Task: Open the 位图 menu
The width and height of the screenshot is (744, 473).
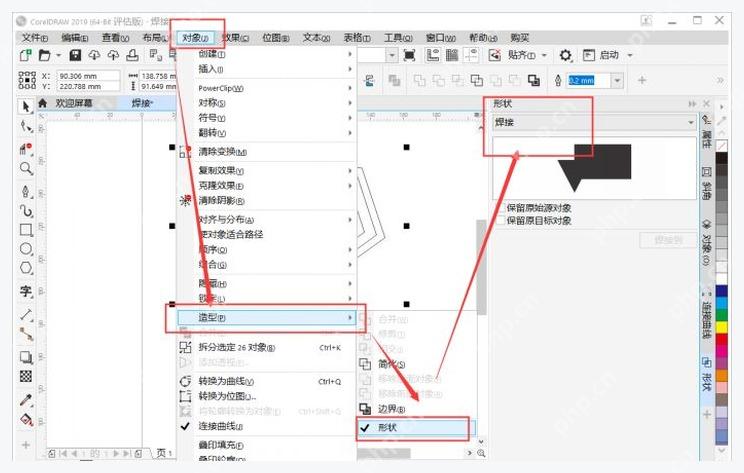Action: pyautogui.click(x=276, y=37)
